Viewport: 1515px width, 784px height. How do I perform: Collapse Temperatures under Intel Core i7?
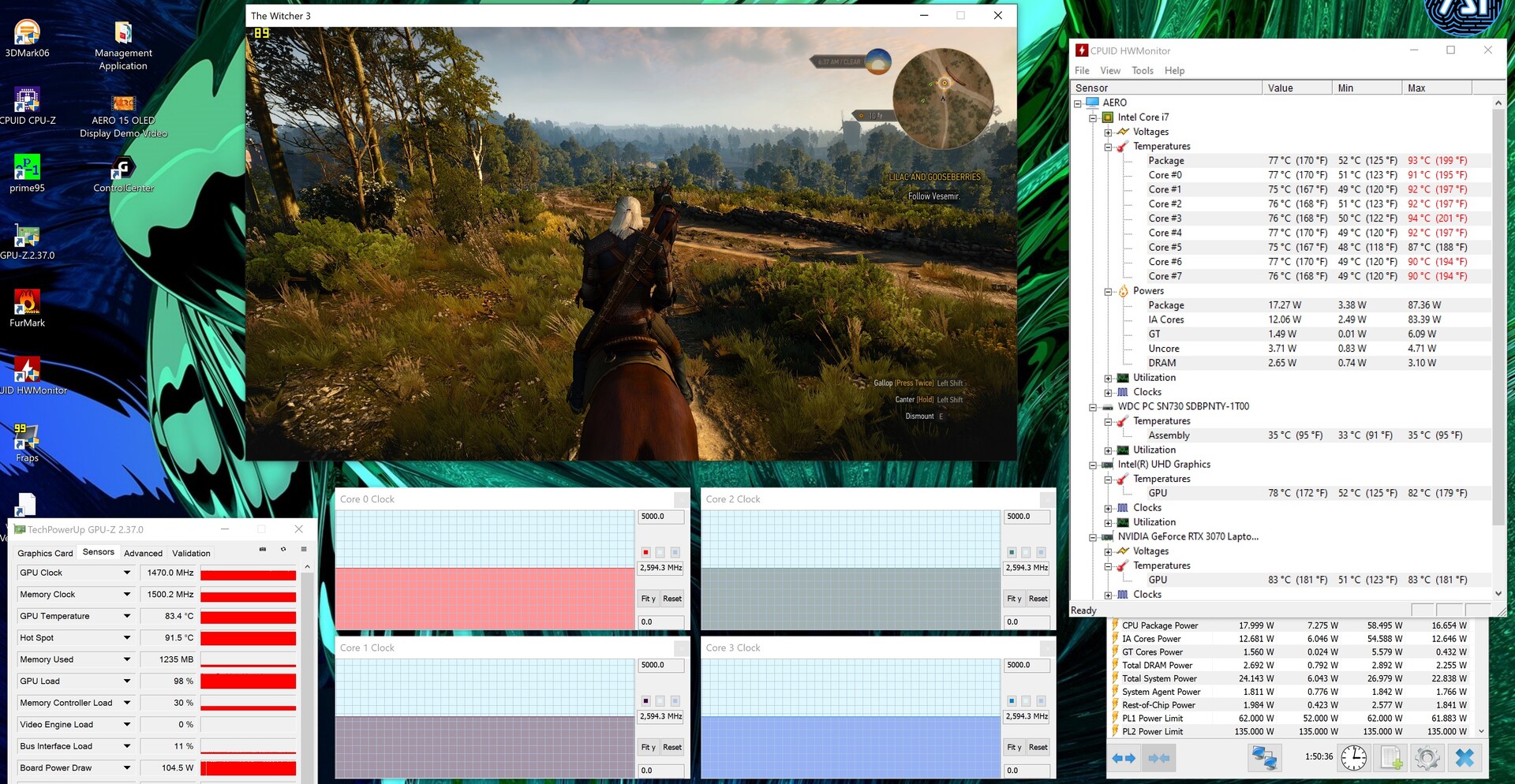[x=1108, y=147]
